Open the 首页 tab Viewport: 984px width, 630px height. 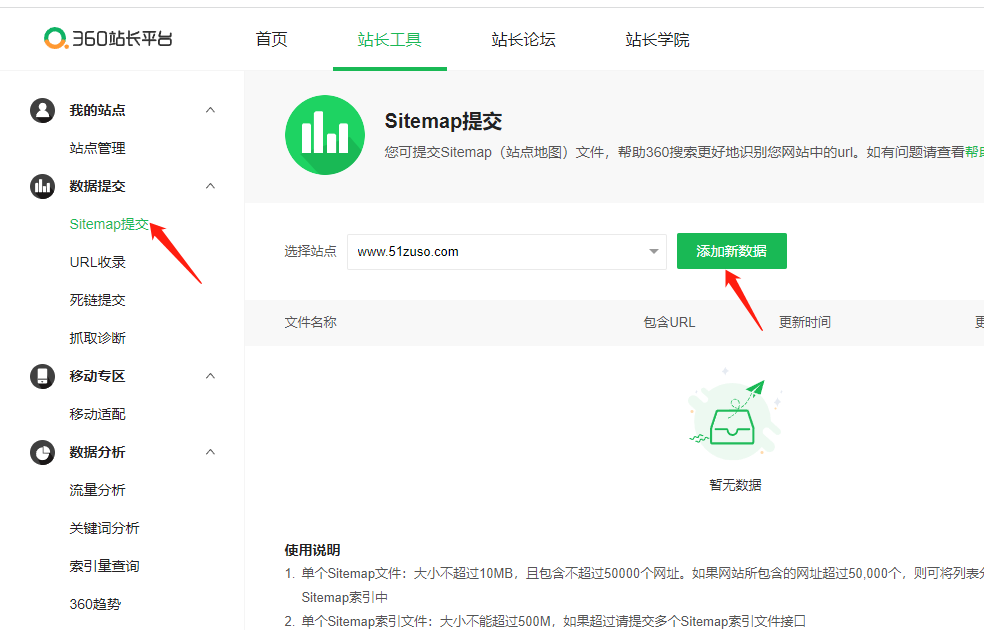click(271, 40)
